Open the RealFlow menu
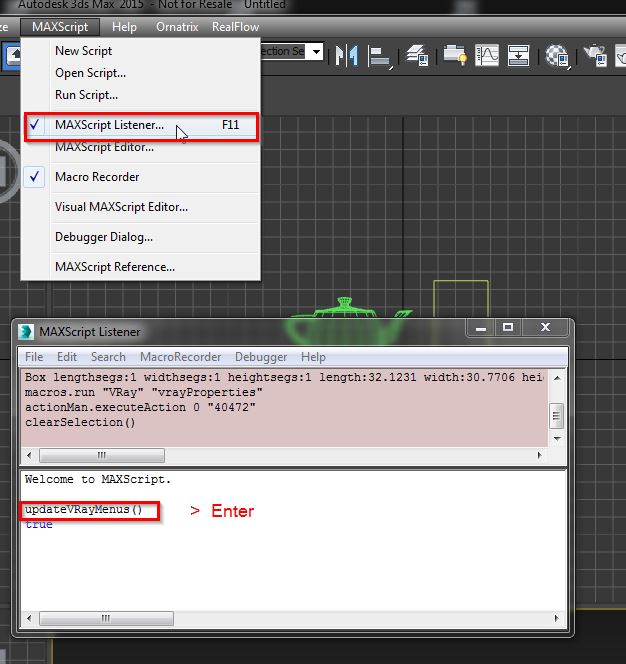 point(235,27)
